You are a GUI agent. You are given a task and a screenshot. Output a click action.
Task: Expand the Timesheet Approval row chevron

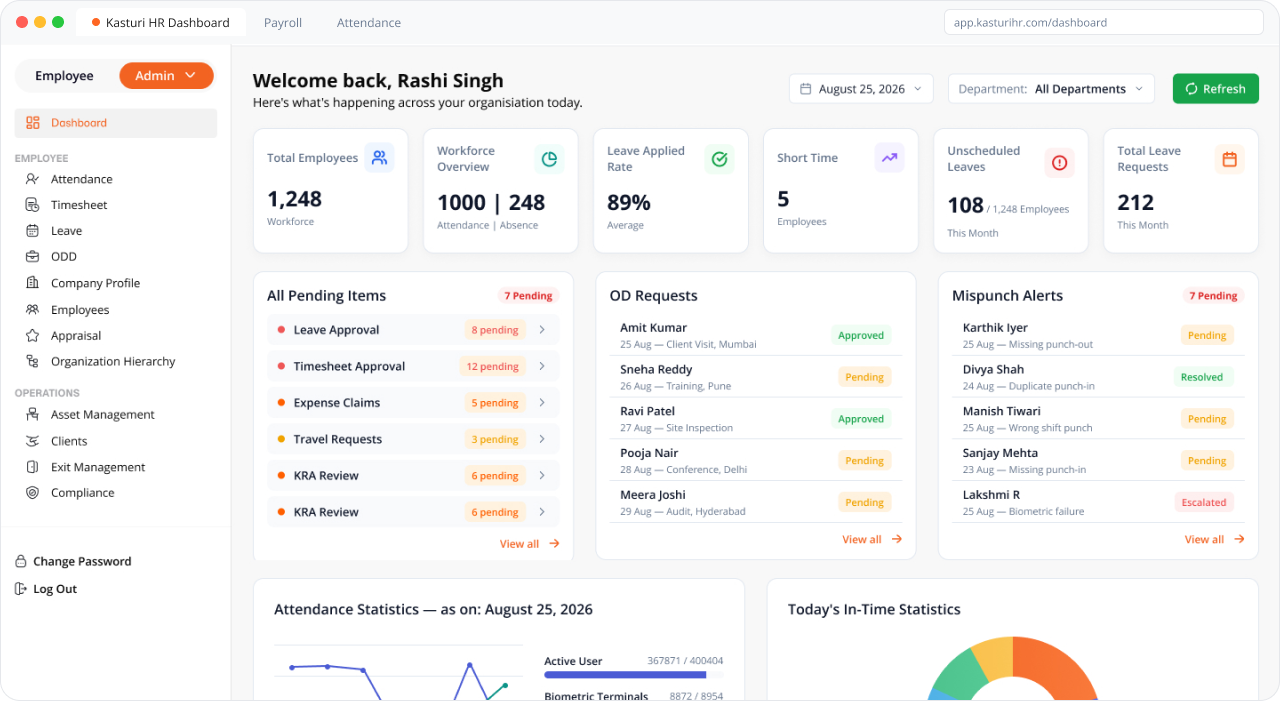coord(542,366)
